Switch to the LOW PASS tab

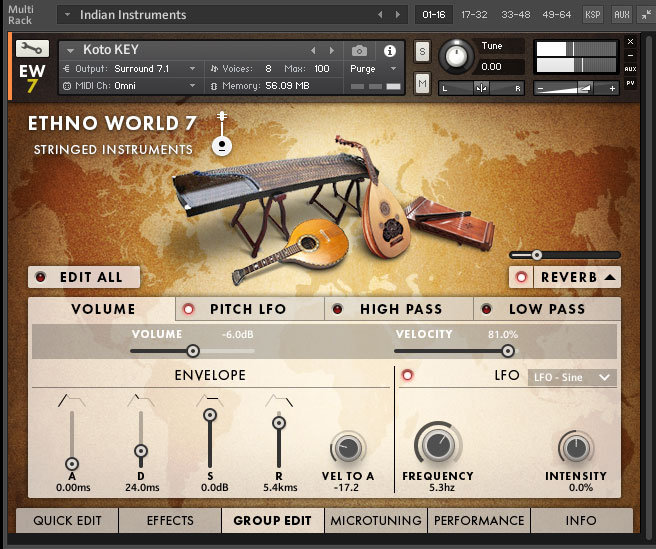pyautogui.click(x=547, y=309)
